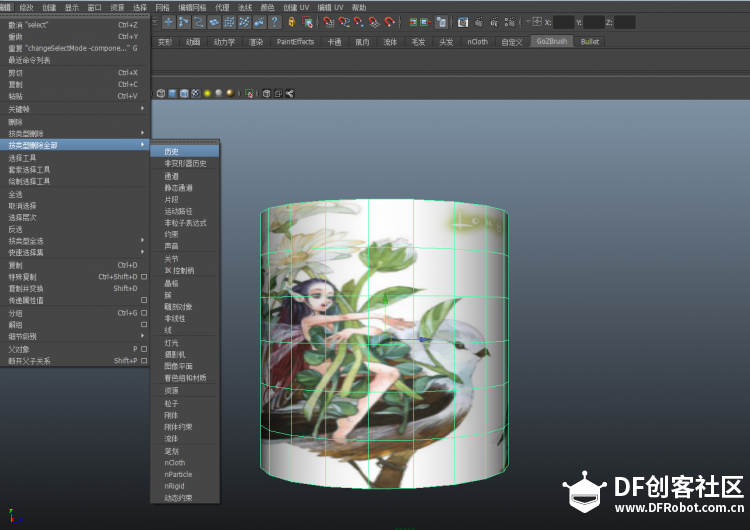Click the 粘贴 Ctrl+V entry
750x530 pixels.
click(x=75, y=96)
